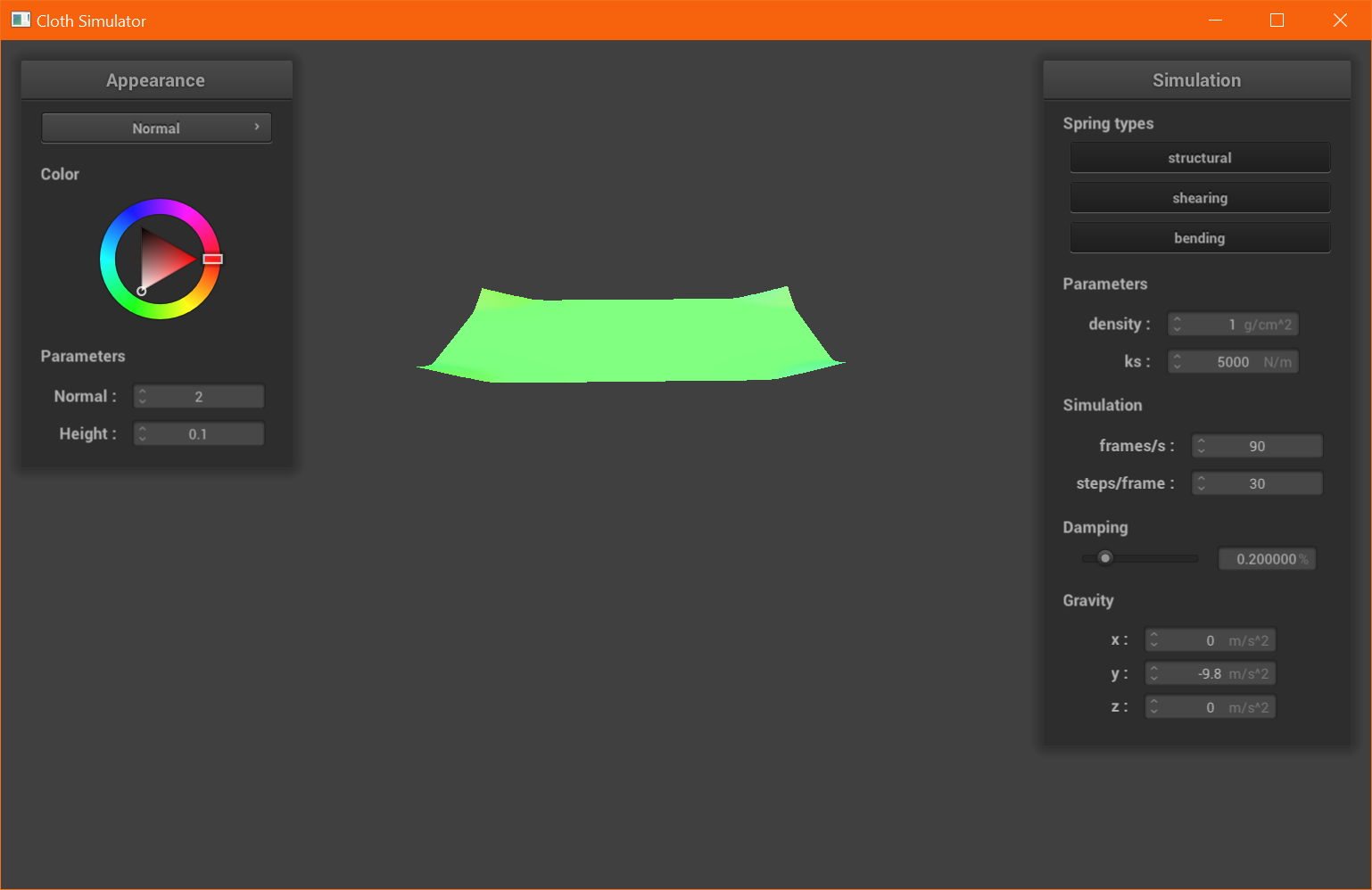This screenshot has width=1372, height=890.
Task: Collapse the Simulation panel header
Action: click(x=1196, y=79)
